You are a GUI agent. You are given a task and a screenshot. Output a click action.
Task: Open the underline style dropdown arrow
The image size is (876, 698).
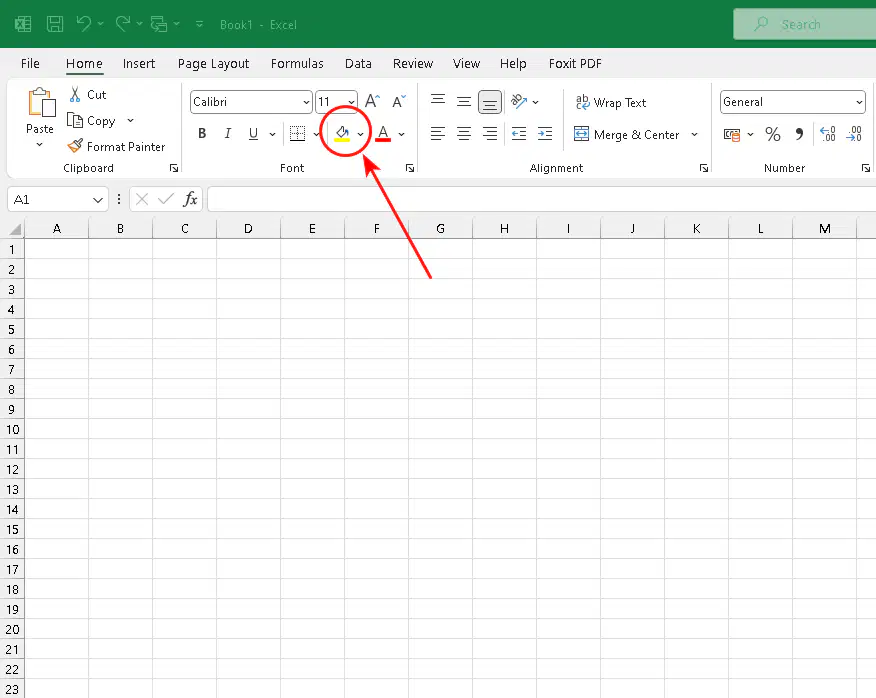273,134
